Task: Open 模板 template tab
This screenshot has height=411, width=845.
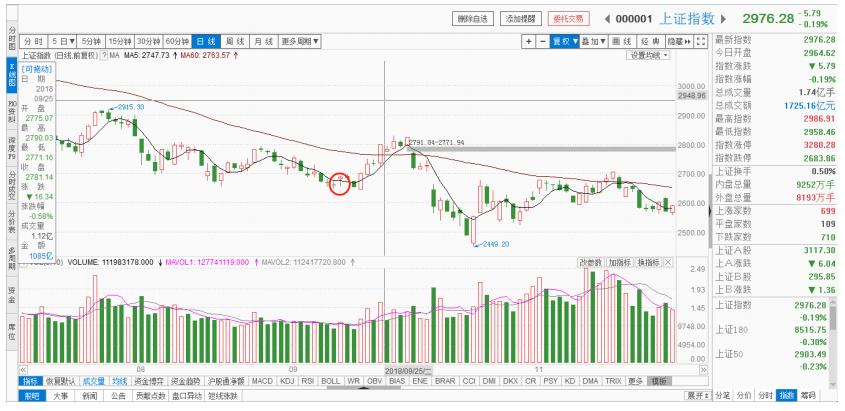Action: [659, 381]
